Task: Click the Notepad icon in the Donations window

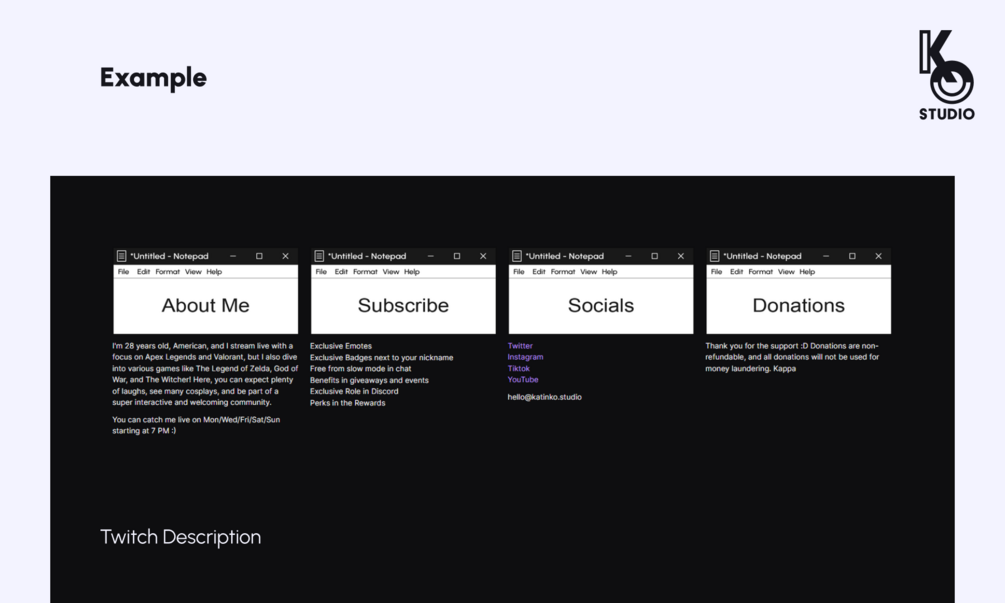Action: click(x=714, y=256)
